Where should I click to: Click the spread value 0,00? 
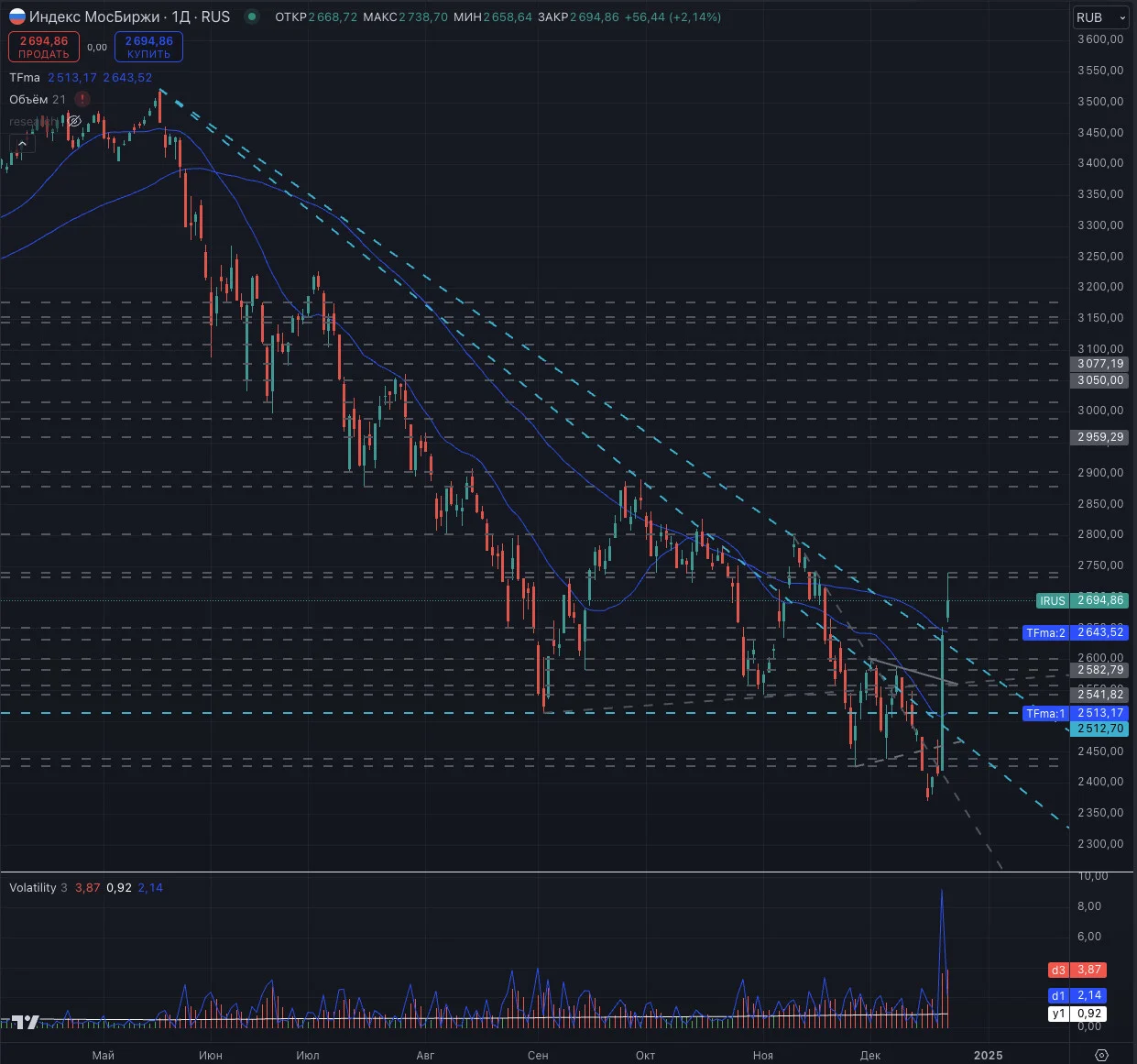[x=97, y=47]
